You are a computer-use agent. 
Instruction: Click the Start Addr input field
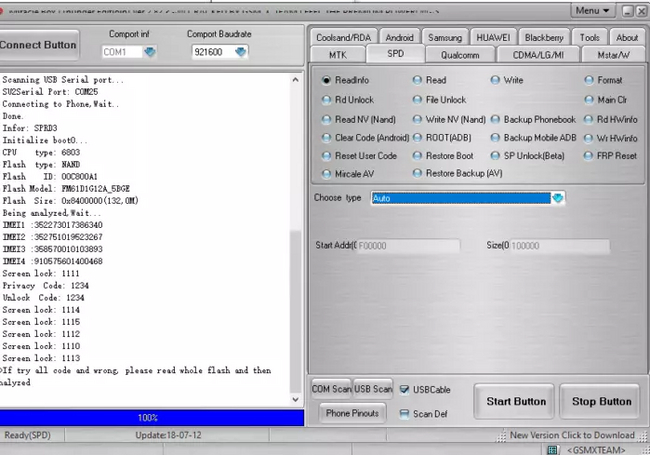point(408,245)
